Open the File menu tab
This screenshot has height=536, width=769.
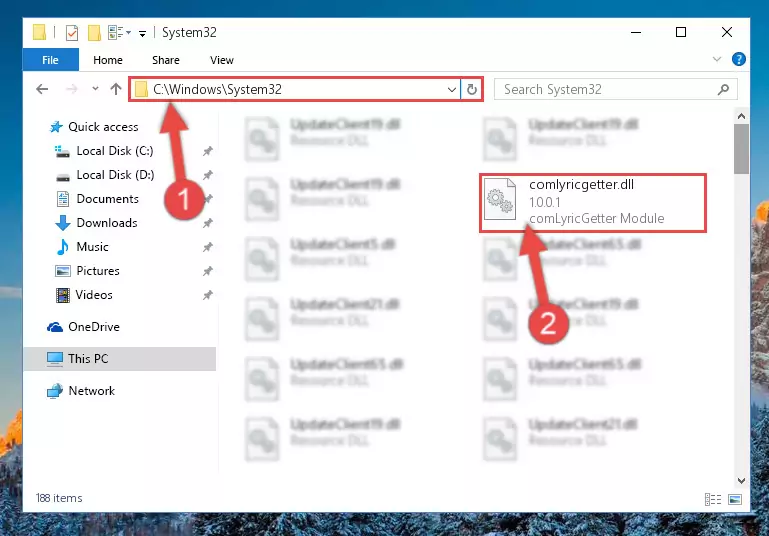coord(51,60)
